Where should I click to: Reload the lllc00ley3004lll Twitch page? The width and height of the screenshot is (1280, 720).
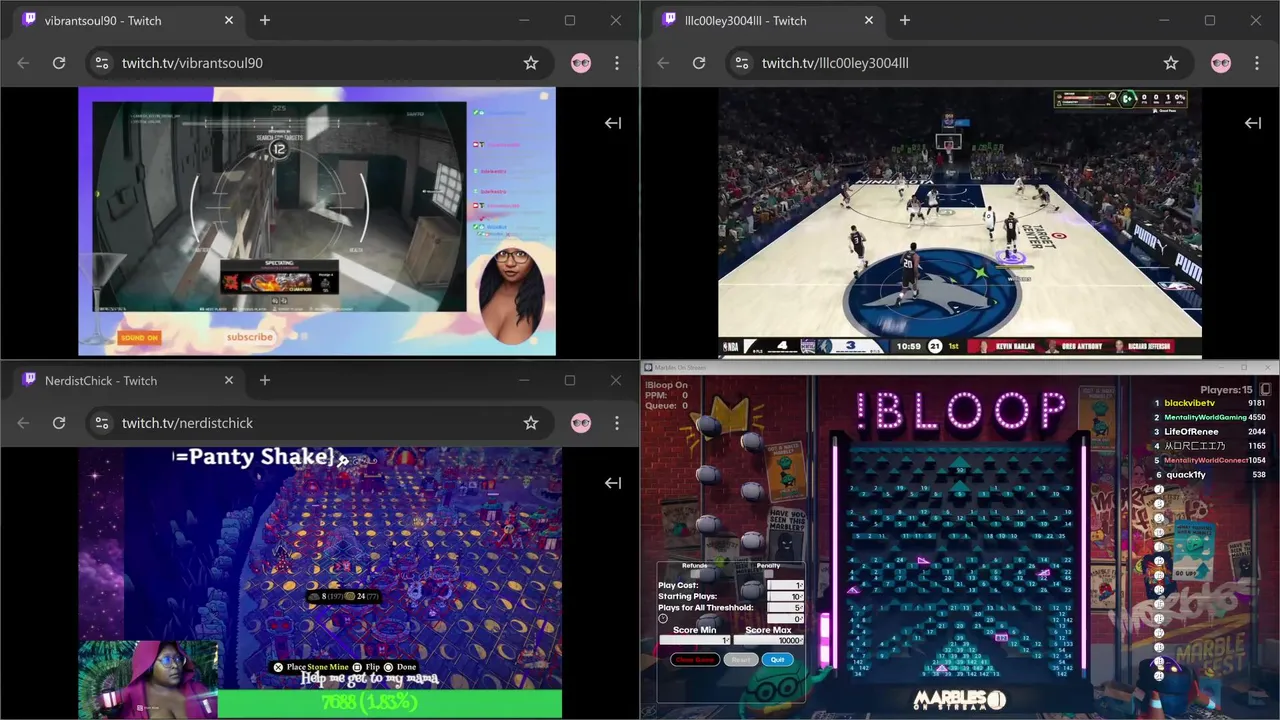coord(699,63)
